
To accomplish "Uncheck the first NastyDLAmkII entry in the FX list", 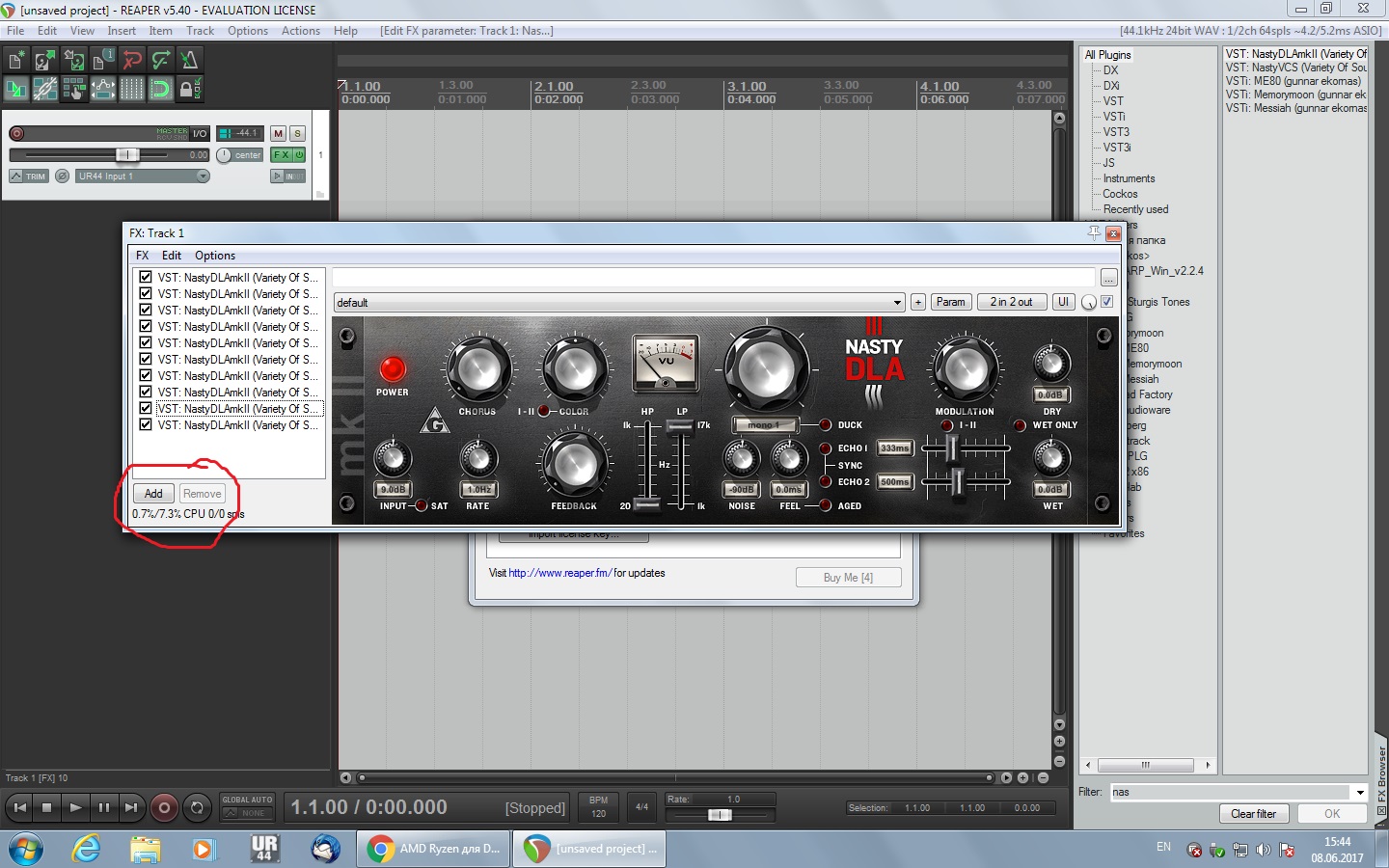I will click(146, 278).
